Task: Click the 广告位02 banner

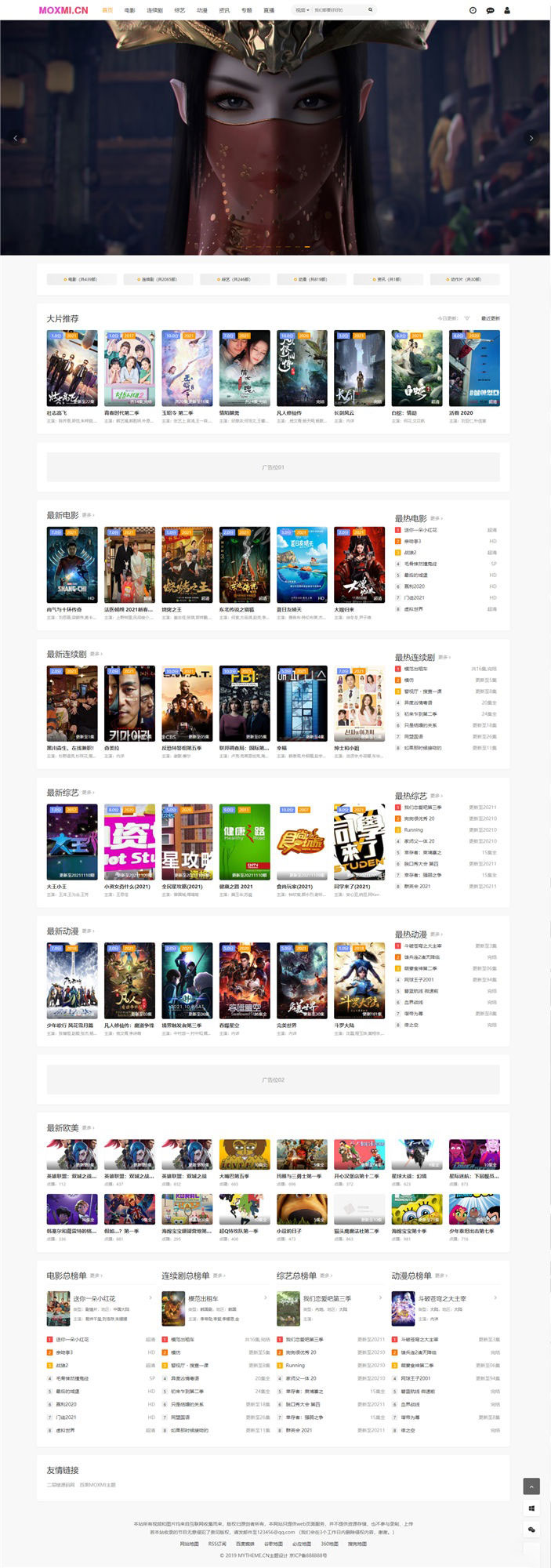Action: pyautogui.click(x=273, y=1080)
